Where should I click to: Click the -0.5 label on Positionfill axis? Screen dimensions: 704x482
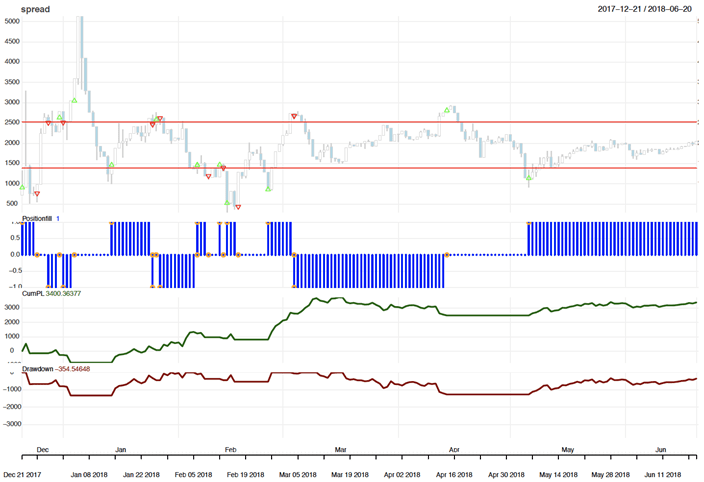coord(14,271)
